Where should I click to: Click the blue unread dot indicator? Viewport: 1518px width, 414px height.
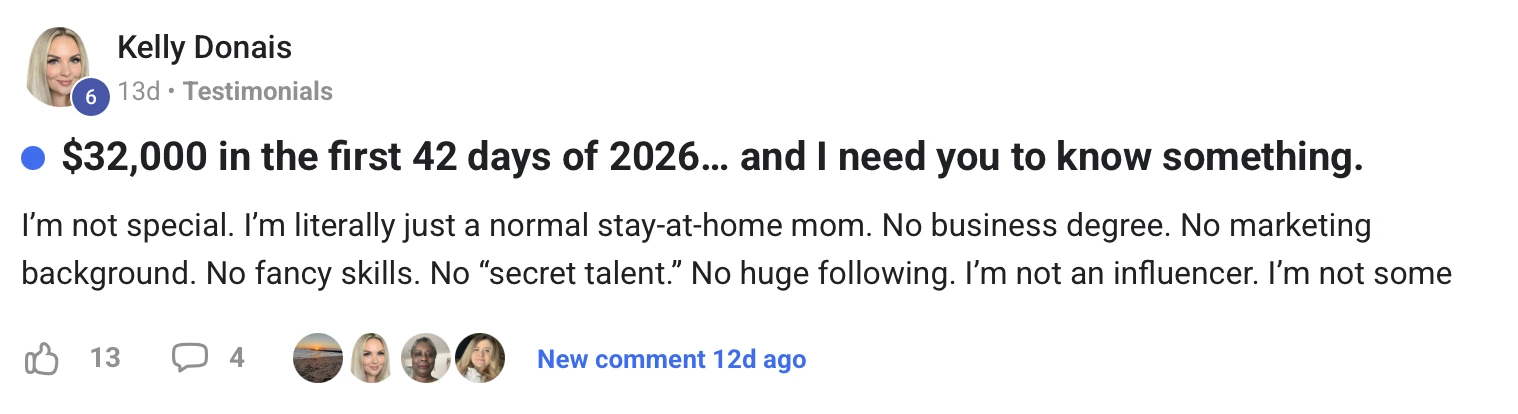tap(33, 158)
